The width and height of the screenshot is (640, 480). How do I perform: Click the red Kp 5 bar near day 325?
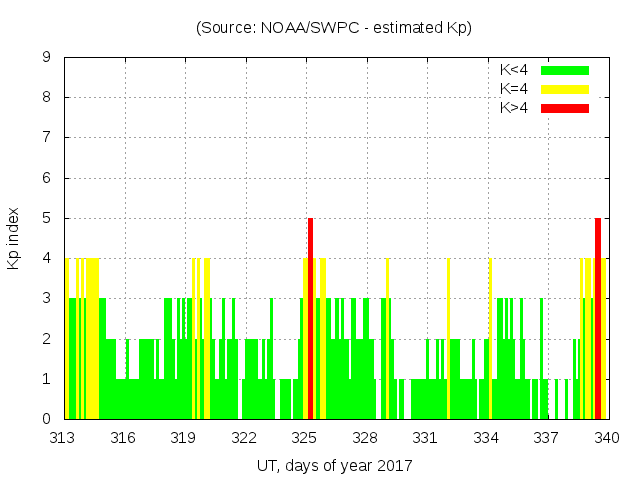coord(311,318)
